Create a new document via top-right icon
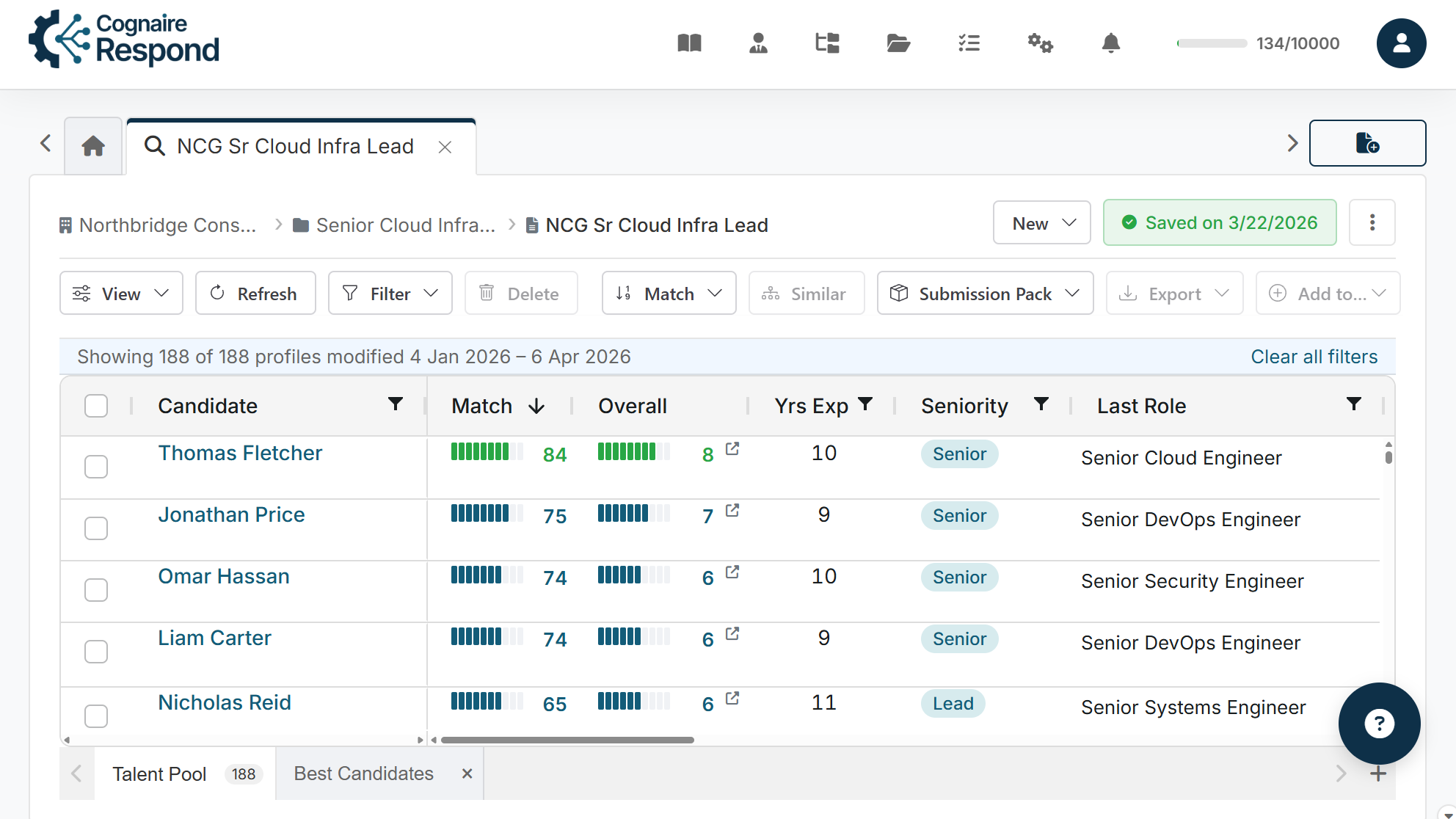 click(x=1366, y=143)
